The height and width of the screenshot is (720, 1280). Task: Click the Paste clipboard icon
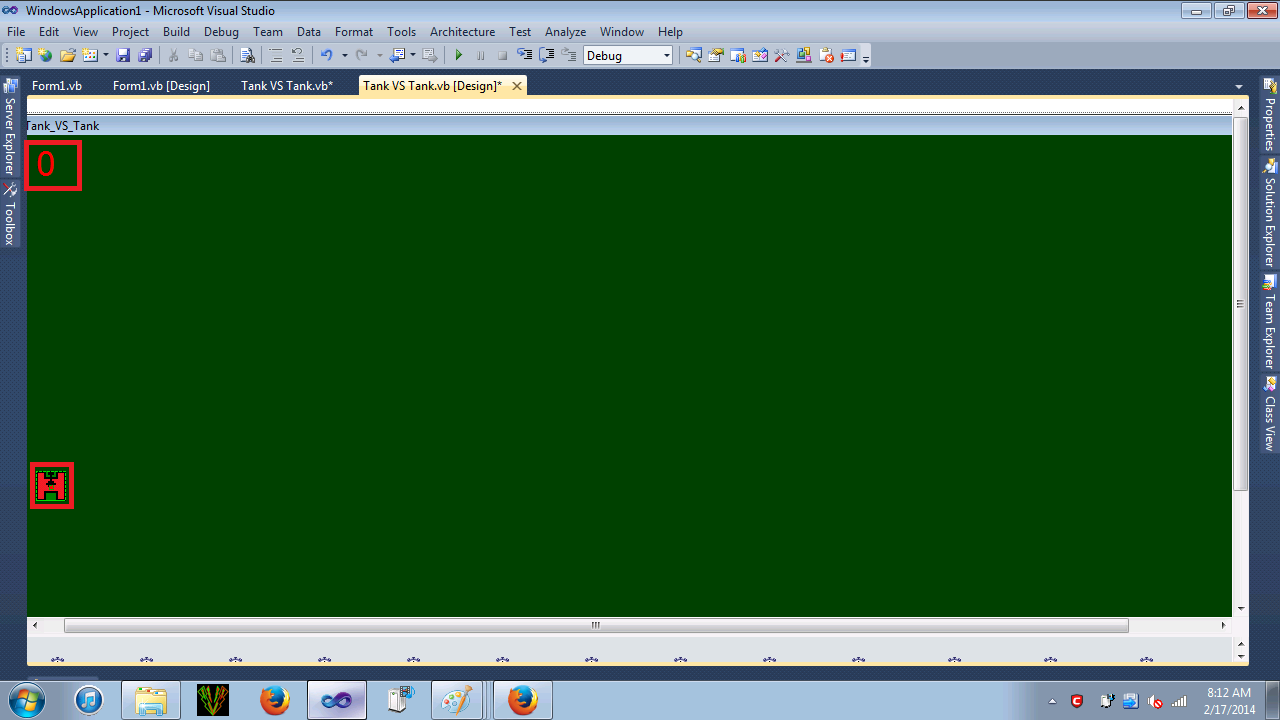click(218, 56)
